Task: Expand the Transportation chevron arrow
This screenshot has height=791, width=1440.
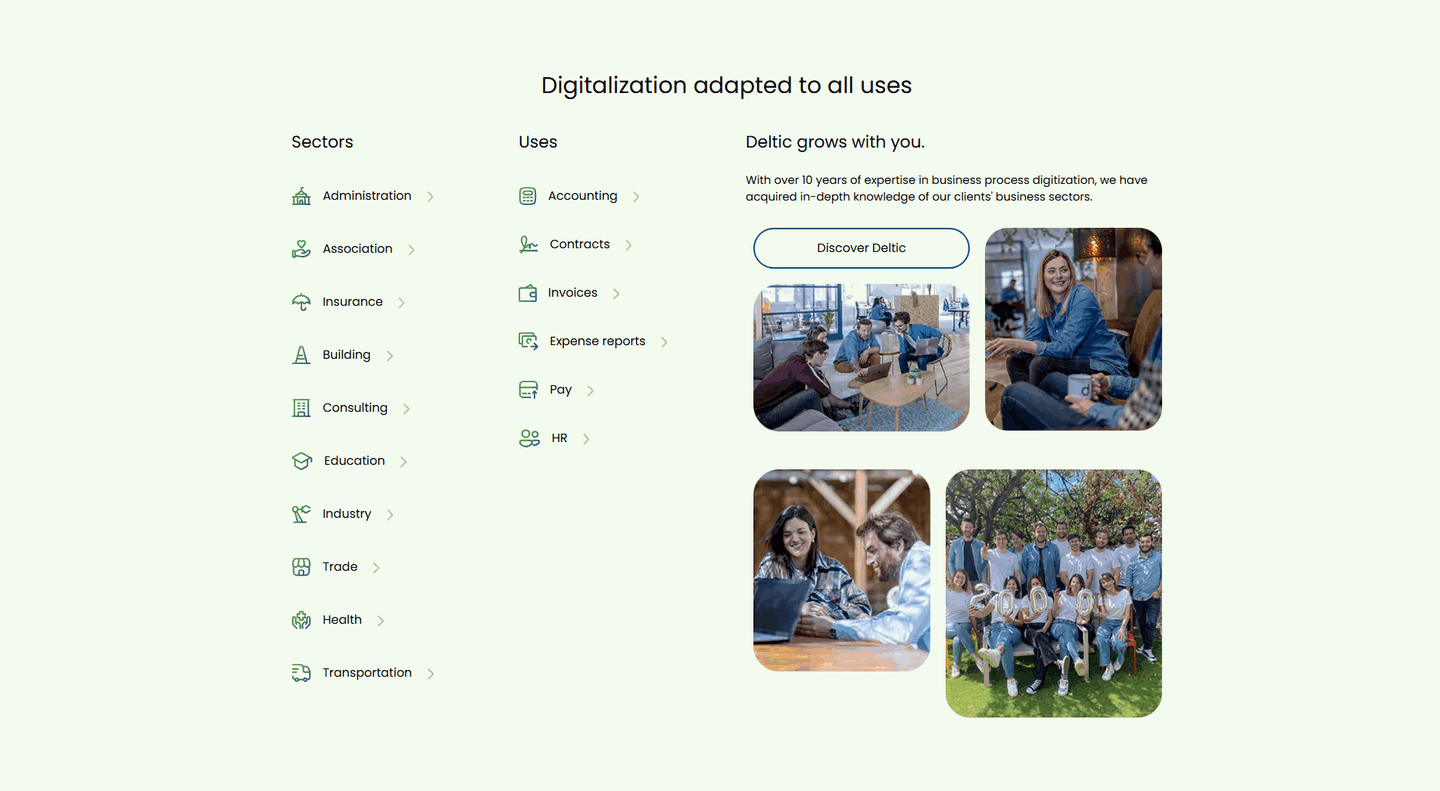Action: click(x=430, y=674)
